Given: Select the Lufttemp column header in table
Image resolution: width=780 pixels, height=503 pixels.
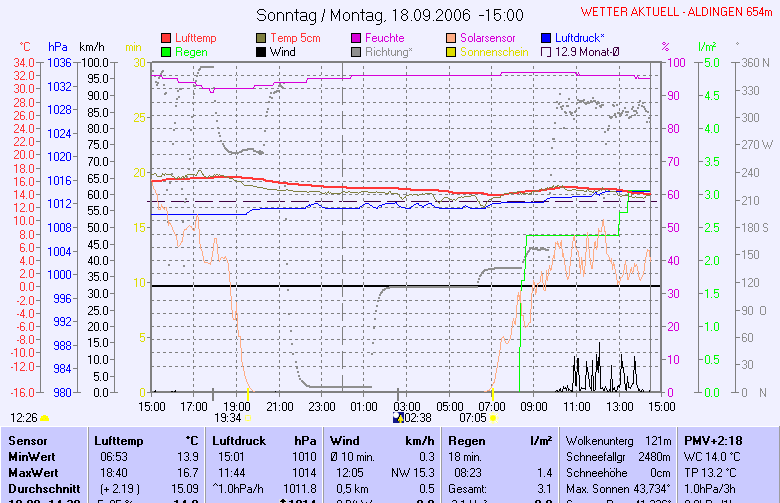Looking at the screenshot, I should (119, 440).
